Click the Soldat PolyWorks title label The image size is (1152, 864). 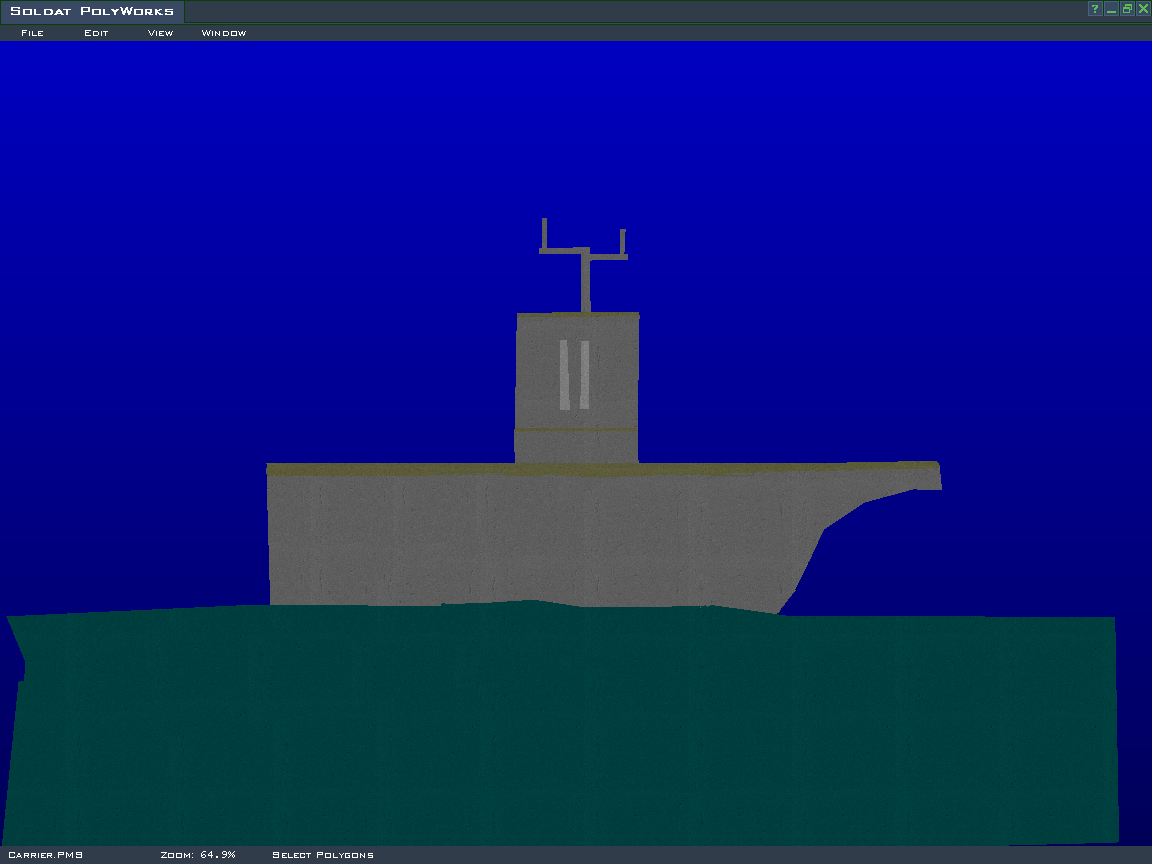tap(92, 11)
